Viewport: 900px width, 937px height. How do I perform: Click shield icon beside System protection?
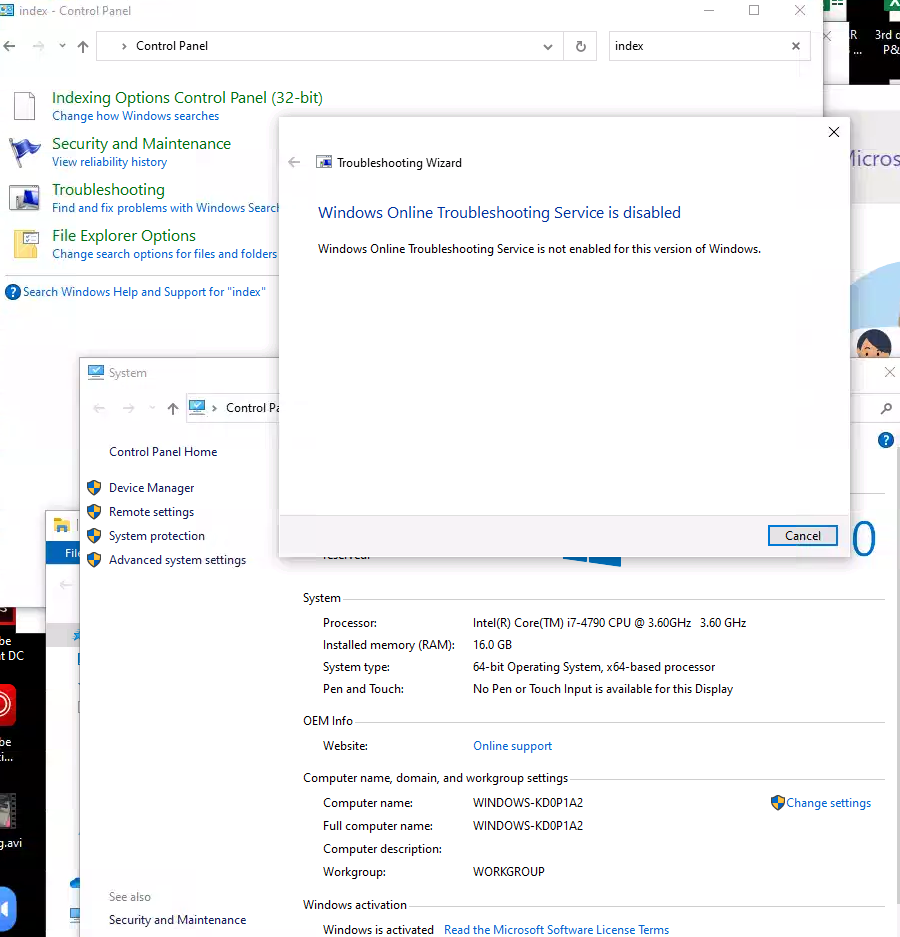(x=94, y=535)
